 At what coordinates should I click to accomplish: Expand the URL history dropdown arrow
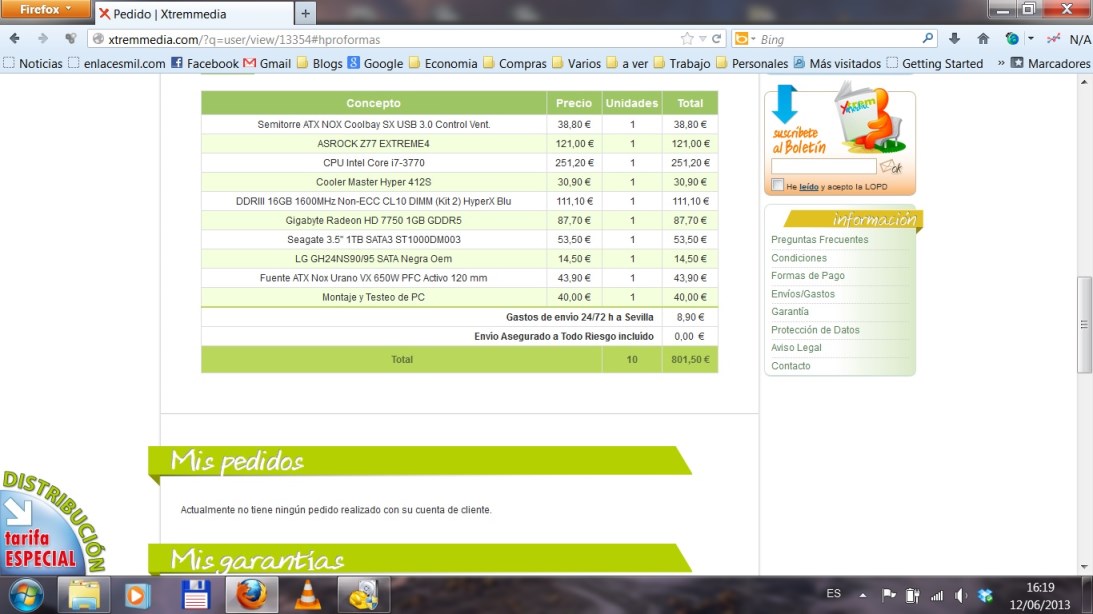coord(703,39)
